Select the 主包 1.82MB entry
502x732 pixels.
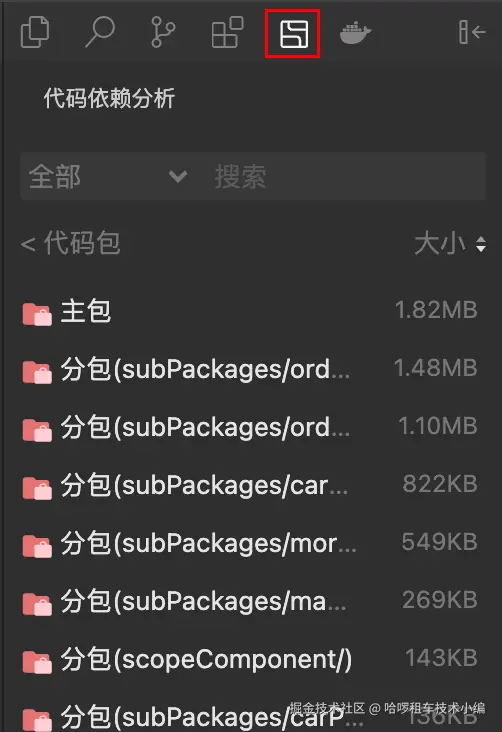click(x=251, y=311)
